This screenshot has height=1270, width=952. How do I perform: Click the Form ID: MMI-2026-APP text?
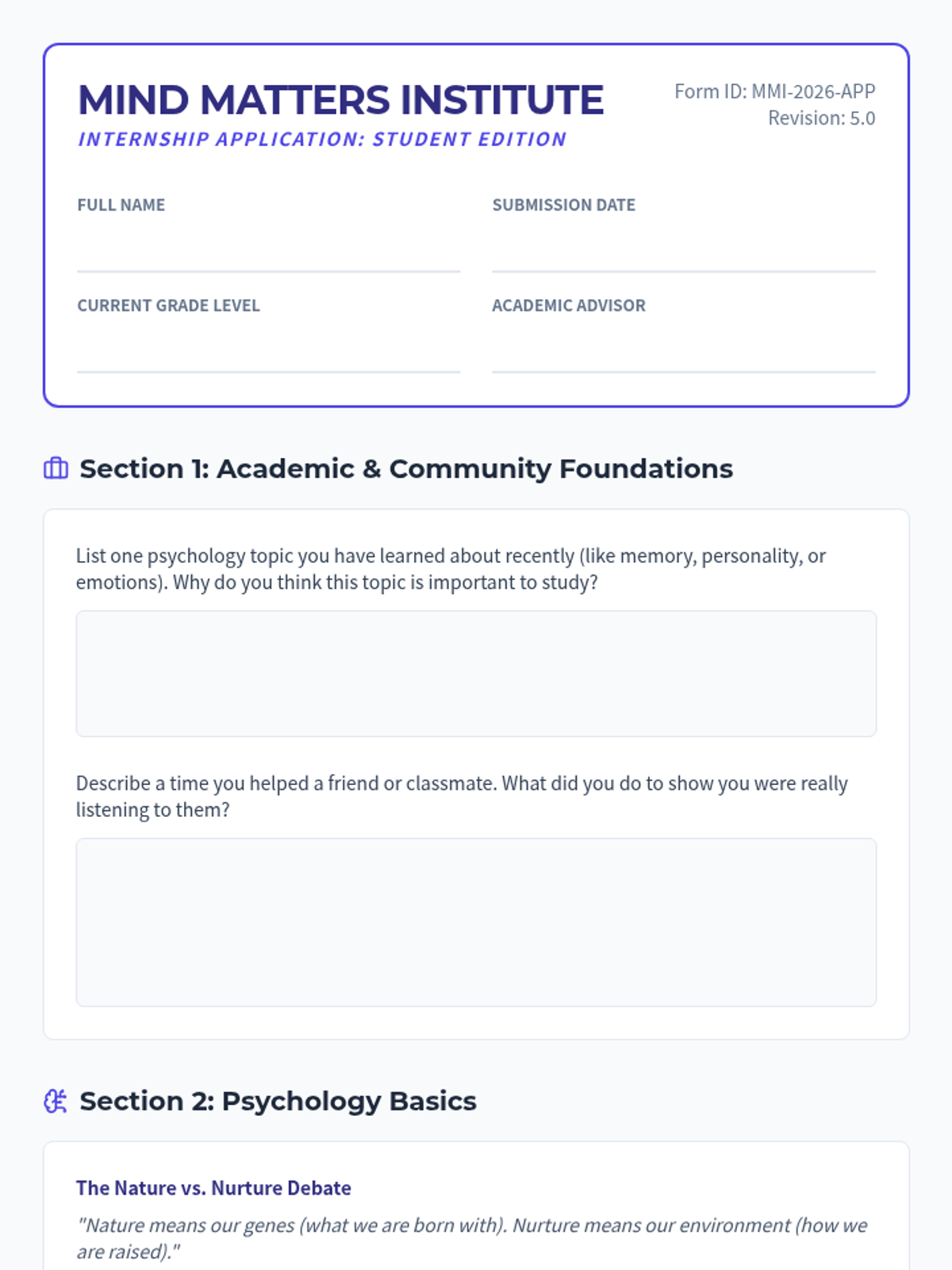pyautogui.click(x=774, y=91)
